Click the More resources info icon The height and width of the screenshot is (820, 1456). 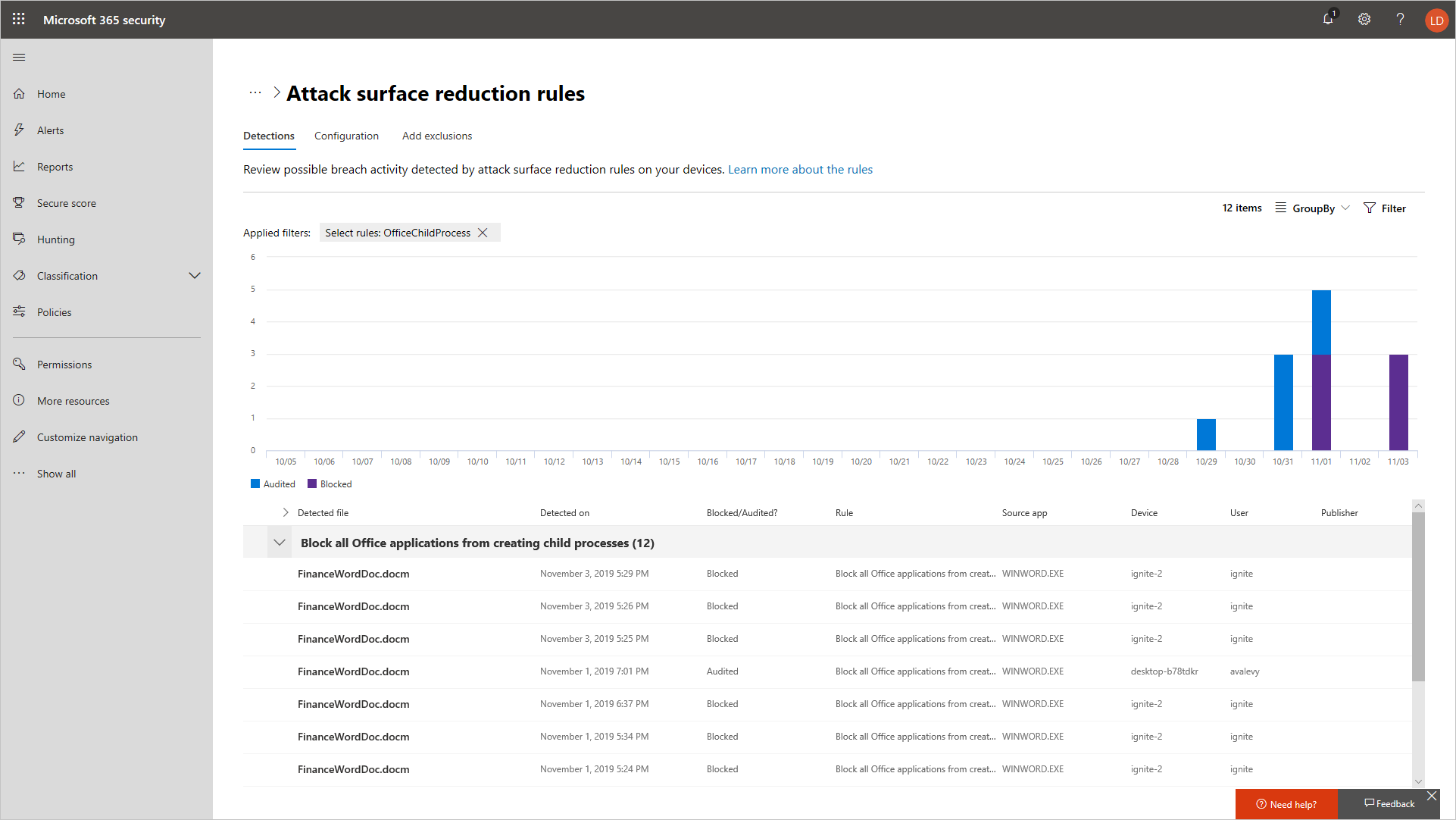(x=19, y=401)
